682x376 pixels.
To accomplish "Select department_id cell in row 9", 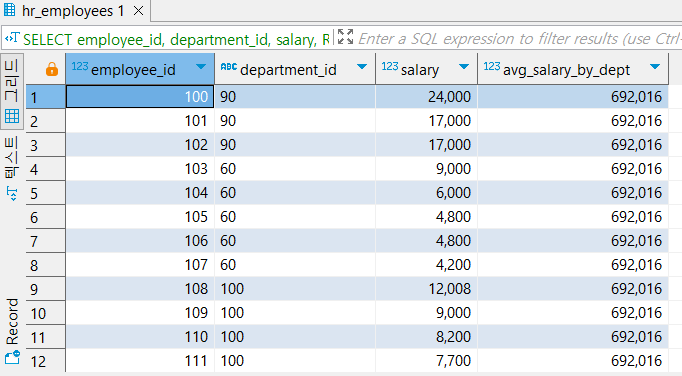I will click(x=295, y=289).
